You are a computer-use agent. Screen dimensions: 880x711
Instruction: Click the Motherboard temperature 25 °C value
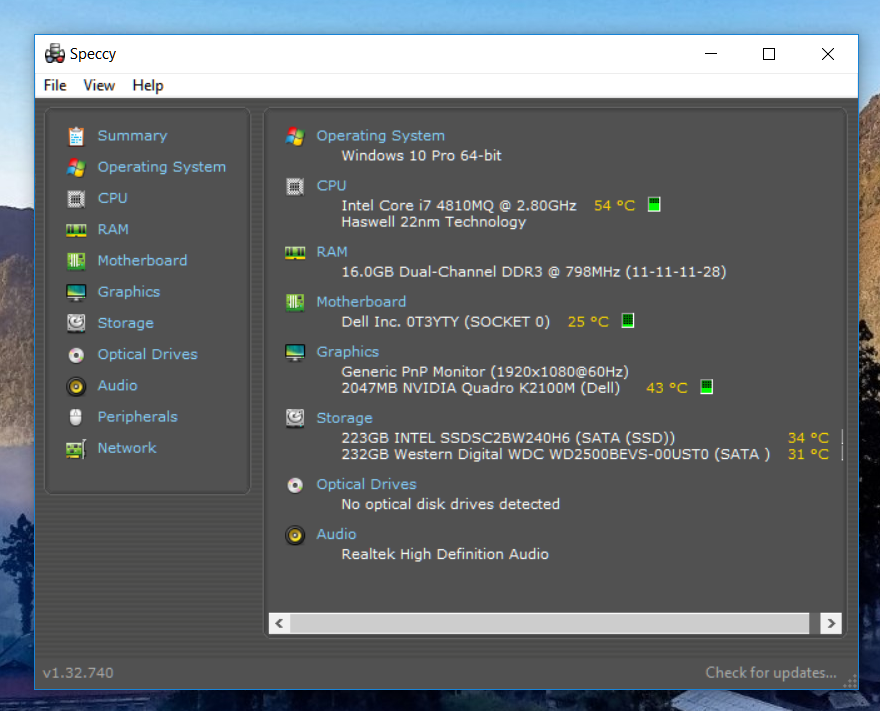point(588,322)
